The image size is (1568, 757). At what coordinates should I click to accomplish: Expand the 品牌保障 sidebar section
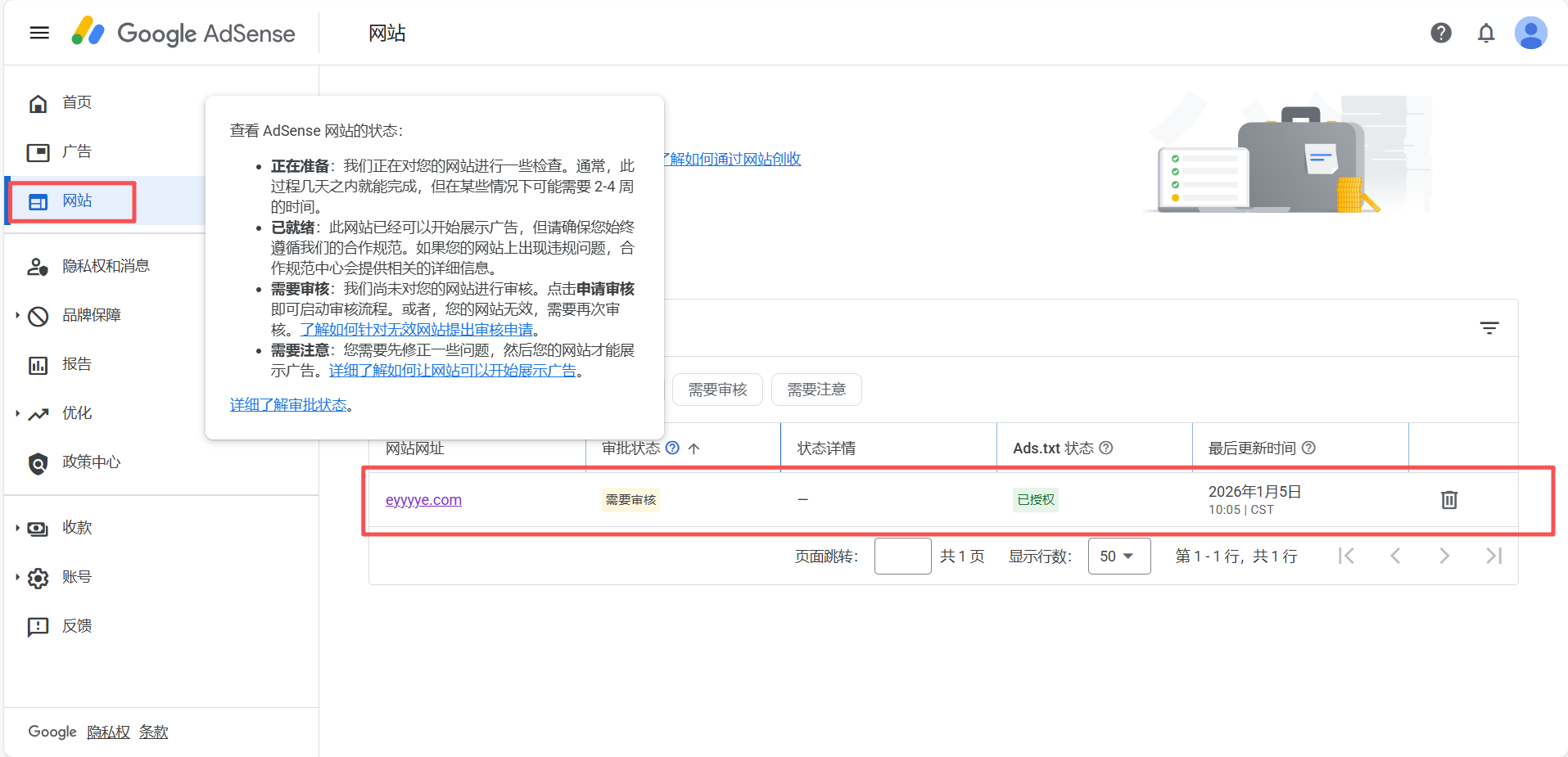point(18,315)
